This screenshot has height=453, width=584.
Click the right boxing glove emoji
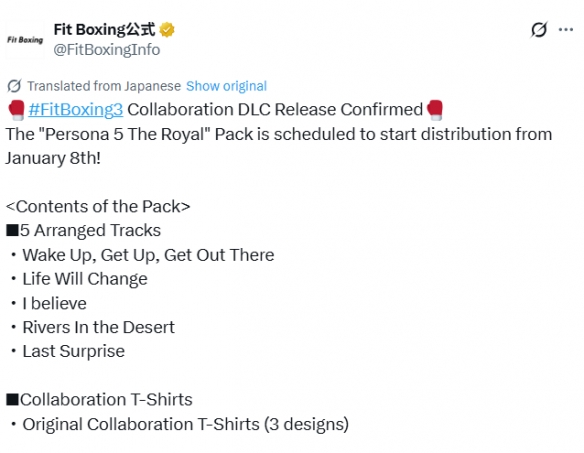click(435, 110)
